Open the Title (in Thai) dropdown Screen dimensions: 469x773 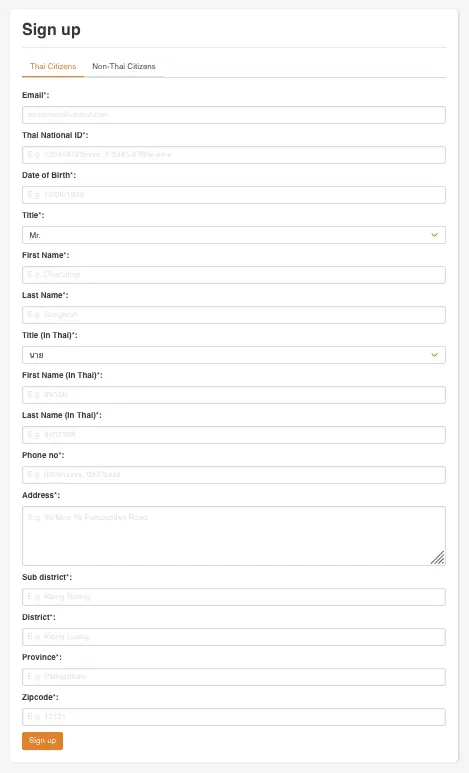coord(234,355)
